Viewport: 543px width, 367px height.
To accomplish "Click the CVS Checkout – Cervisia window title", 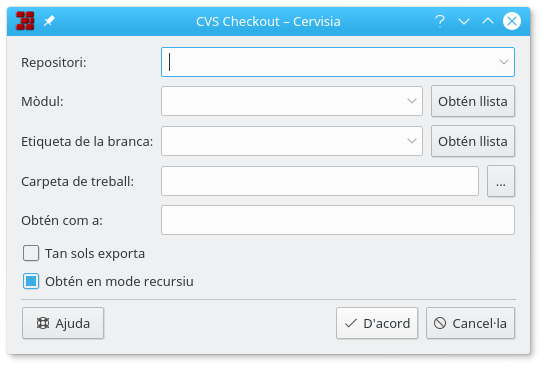I will point(268,21).
